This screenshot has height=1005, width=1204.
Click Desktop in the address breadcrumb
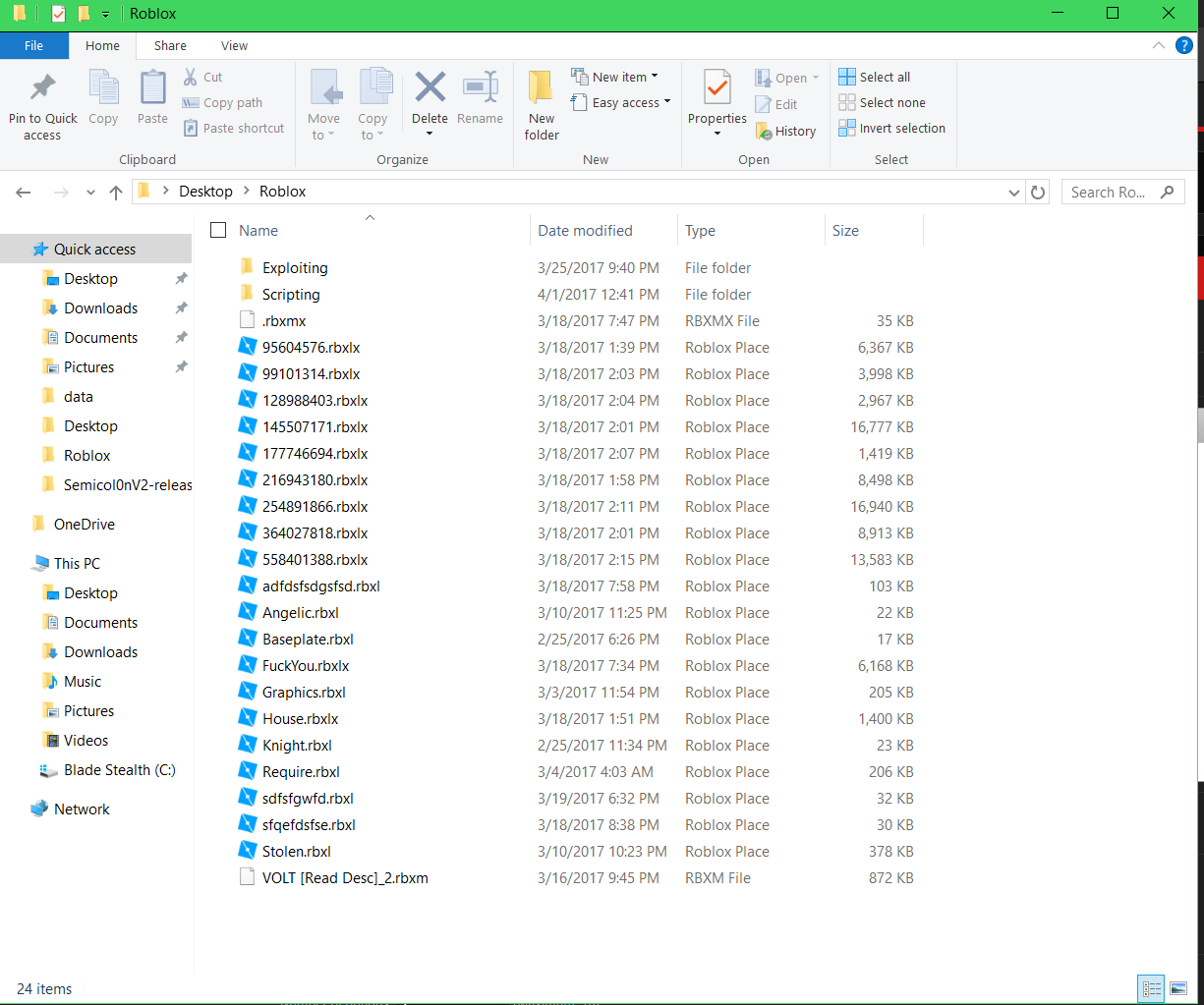pyautogui.click(x=205, y=192)
